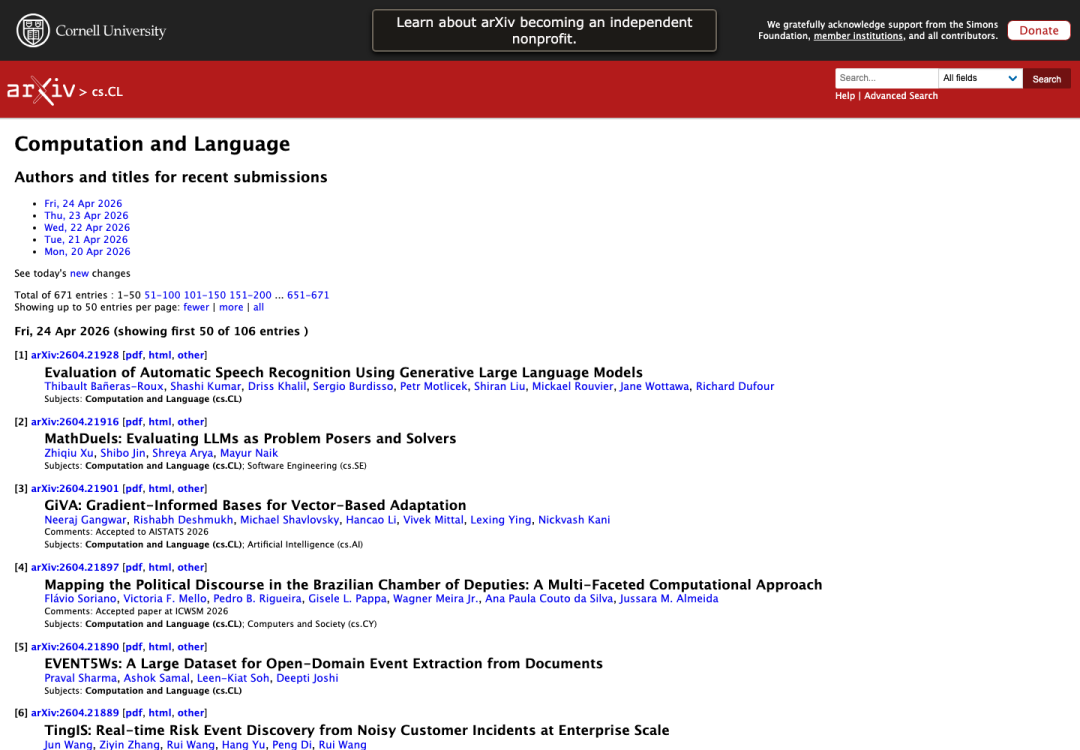Viewport: 1080px width, 750px height.
Task: Open author Gisele L. Pappa
Action: click(x=347, y=598)
